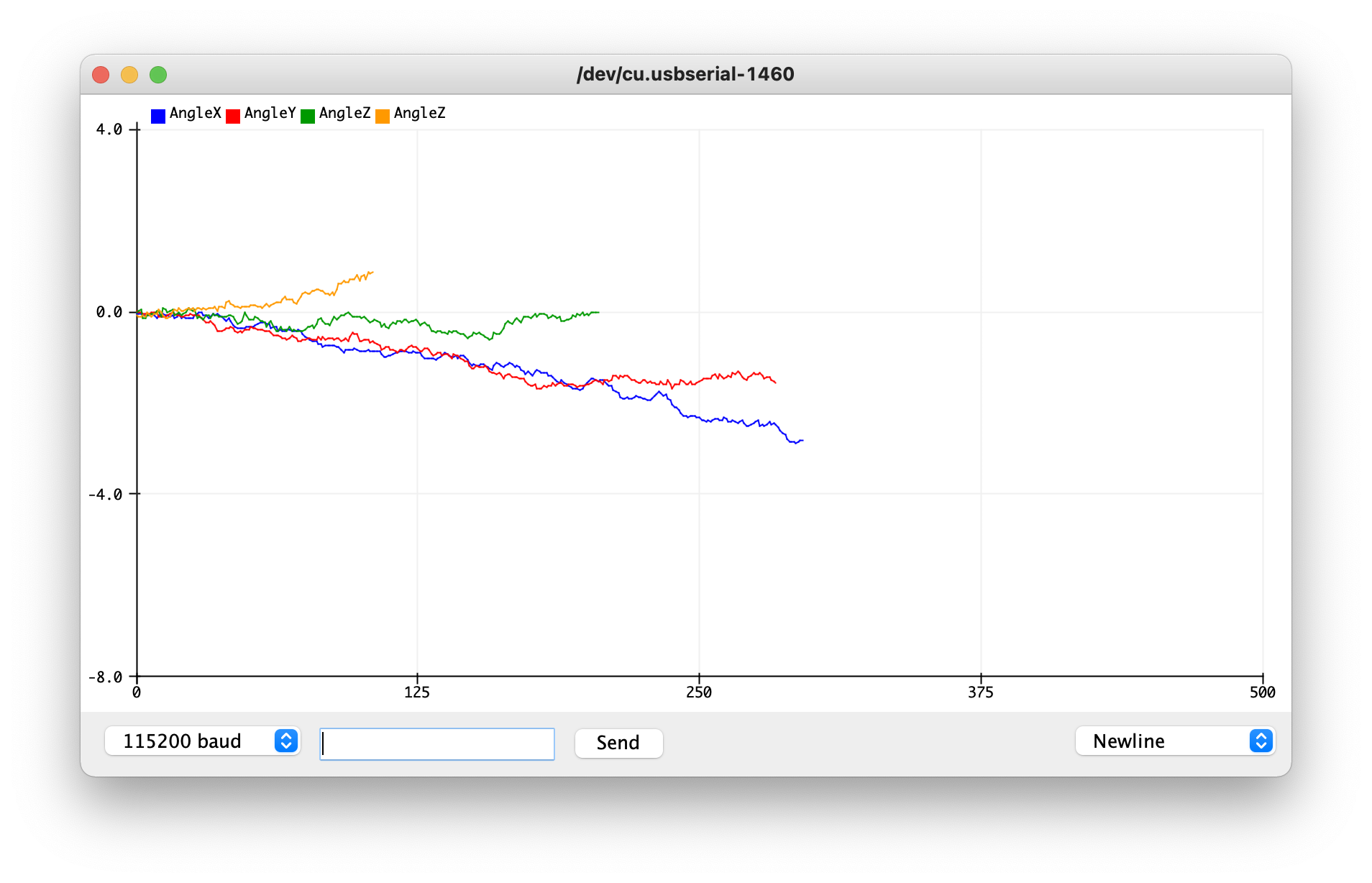Click the 125 x-axis tick label

point(417,692)
